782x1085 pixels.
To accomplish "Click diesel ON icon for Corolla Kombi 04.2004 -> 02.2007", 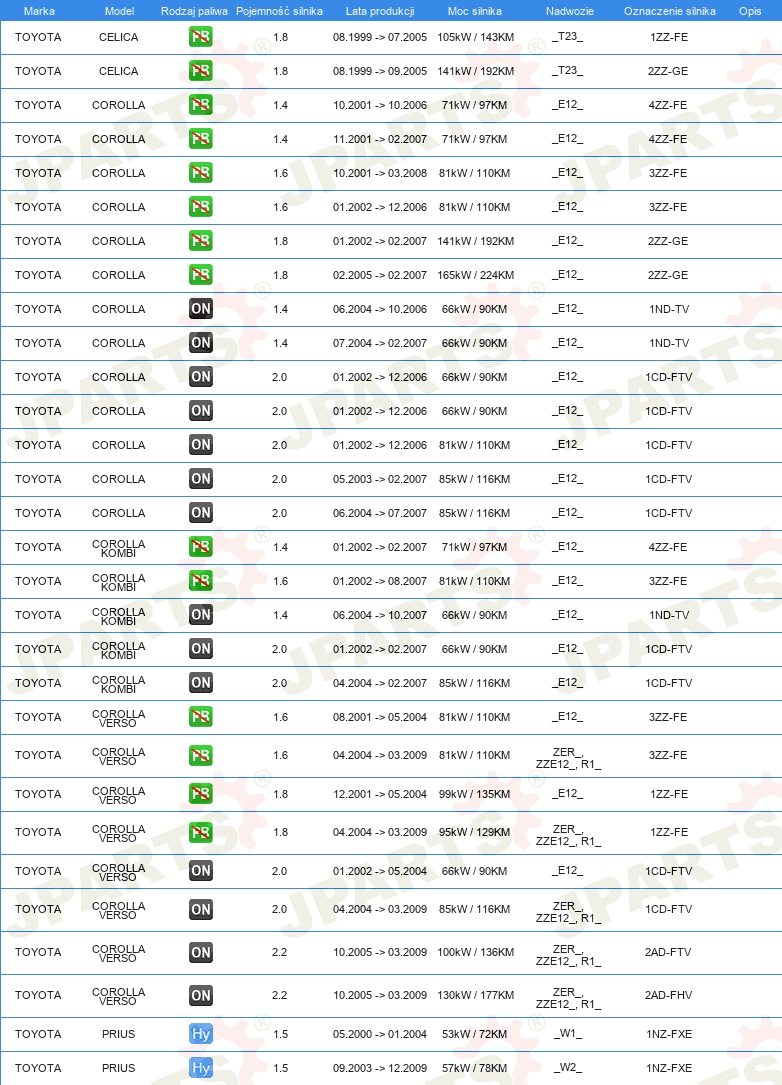I will (x=201, y=683).
